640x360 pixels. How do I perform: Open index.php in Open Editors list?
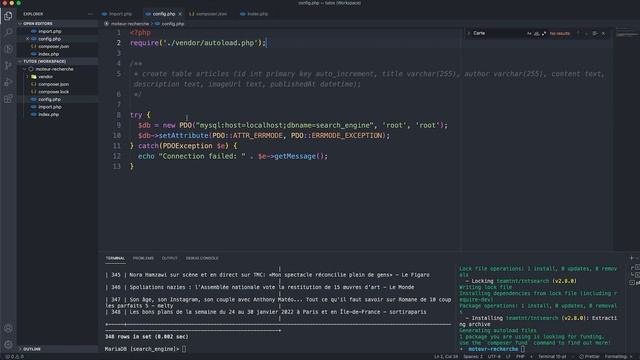tap(49, 54)
